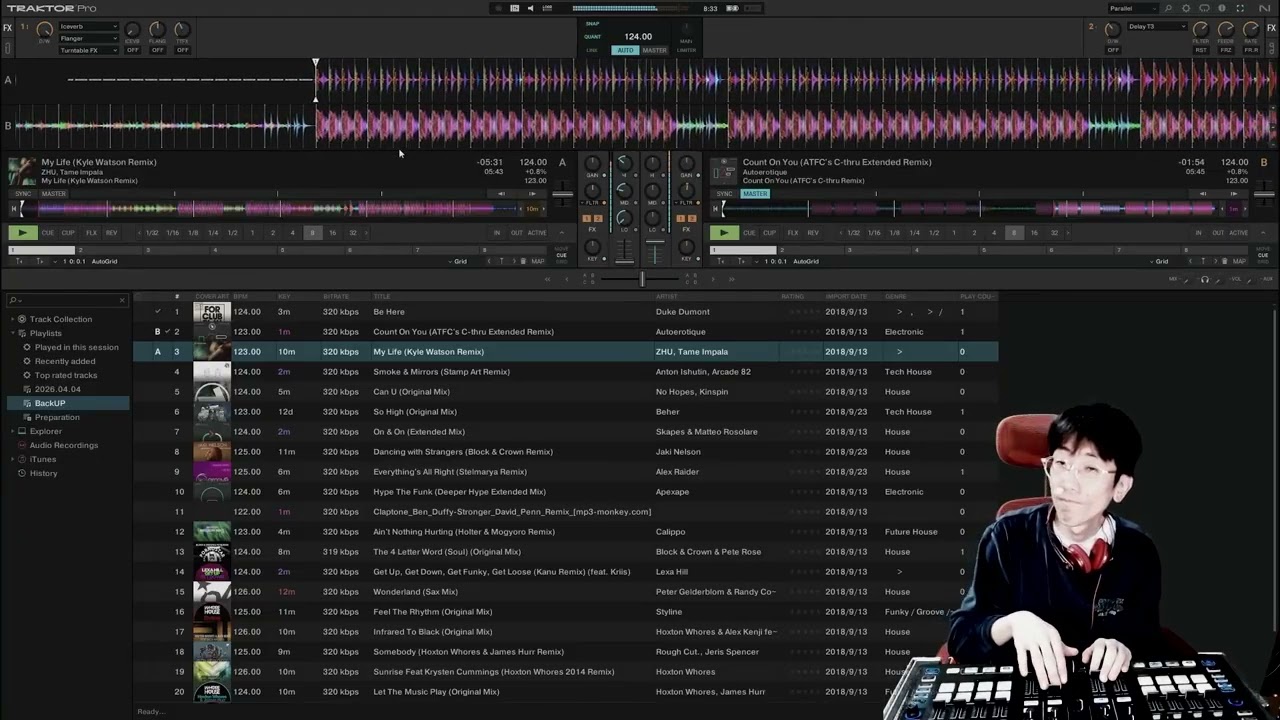Select the iTunes node in browser tree
1280x720 pixels.
pos(43,459)
